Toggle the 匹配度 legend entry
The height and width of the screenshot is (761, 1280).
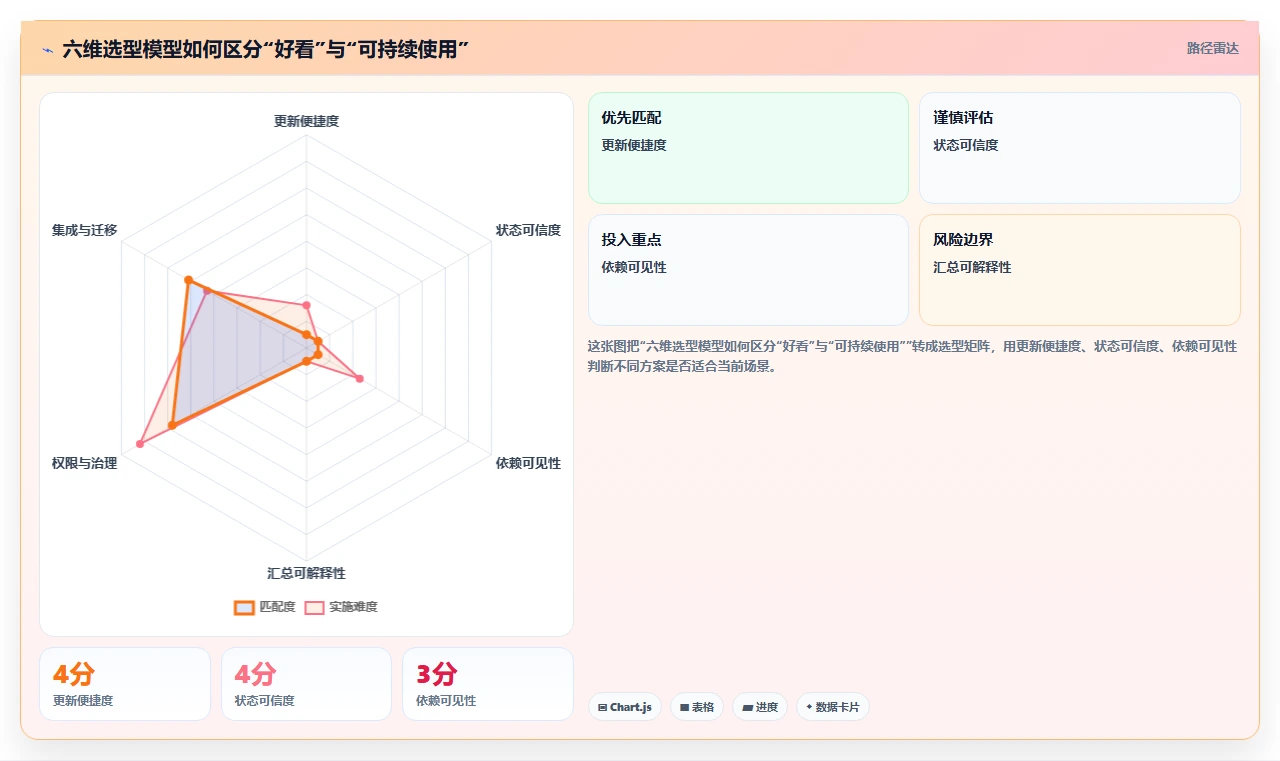pyautogui.click(x=265, y=607)
